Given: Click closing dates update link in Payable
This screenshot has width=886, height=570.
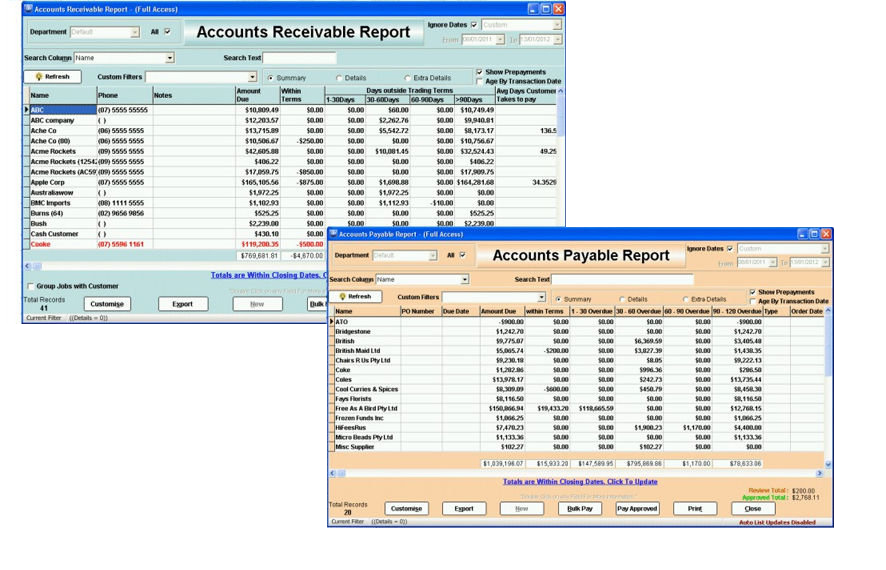Looking at the screenshot, I should (579, 481).
